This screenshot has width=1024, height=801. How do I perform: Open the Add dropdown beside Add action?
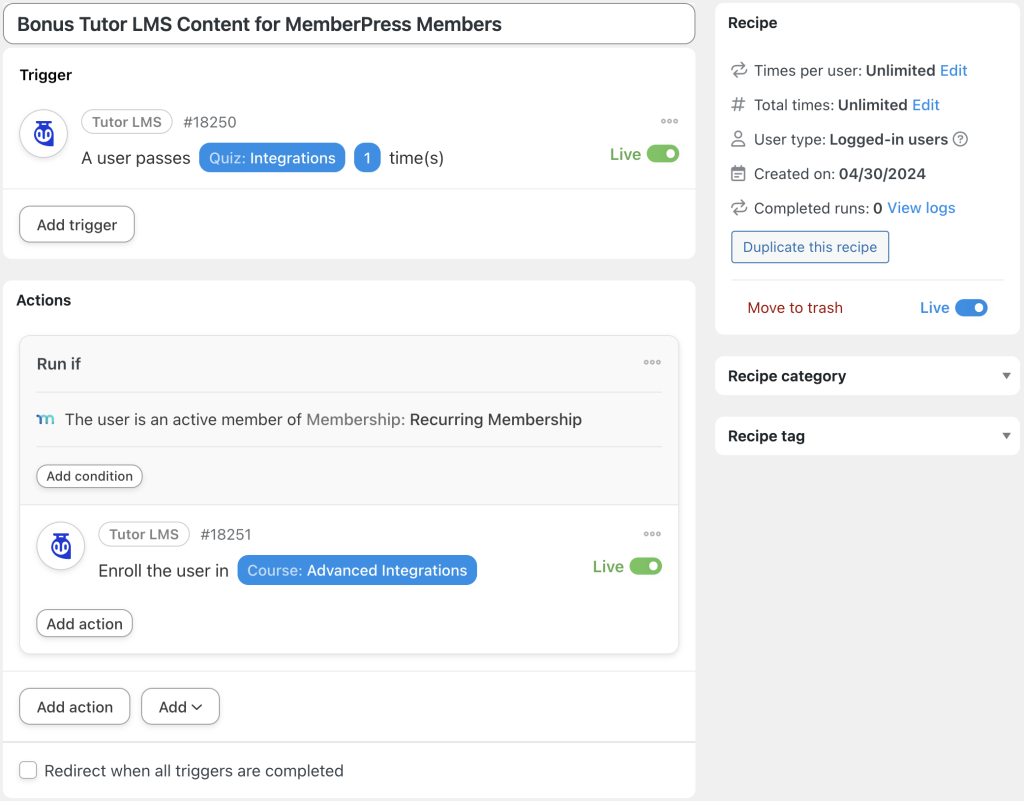pyautogui.click(x=180, y=706)
